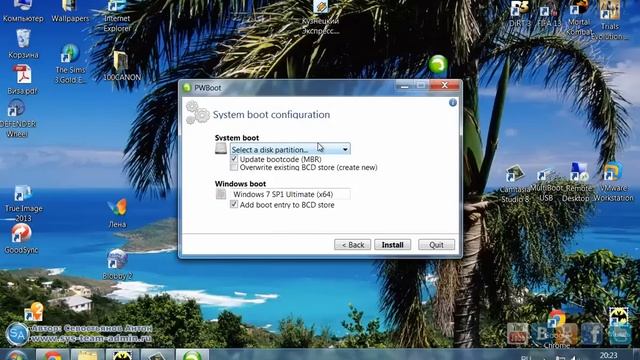Open the Компьютер desktop icon
This screenshot has width=640, height=360.
coord(23,11)
